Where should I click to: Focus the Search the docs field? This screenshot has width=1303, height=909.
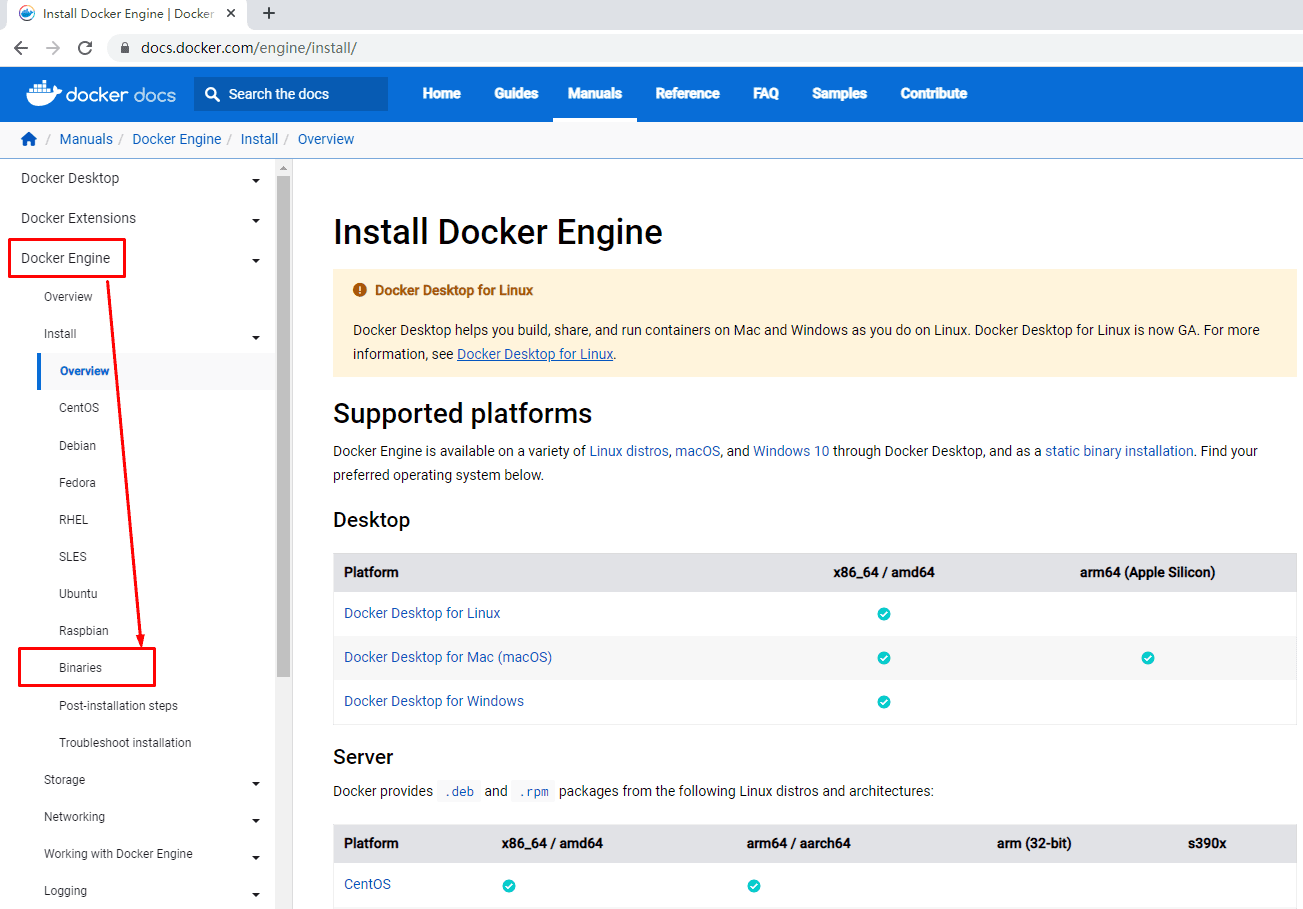(291, 94)
